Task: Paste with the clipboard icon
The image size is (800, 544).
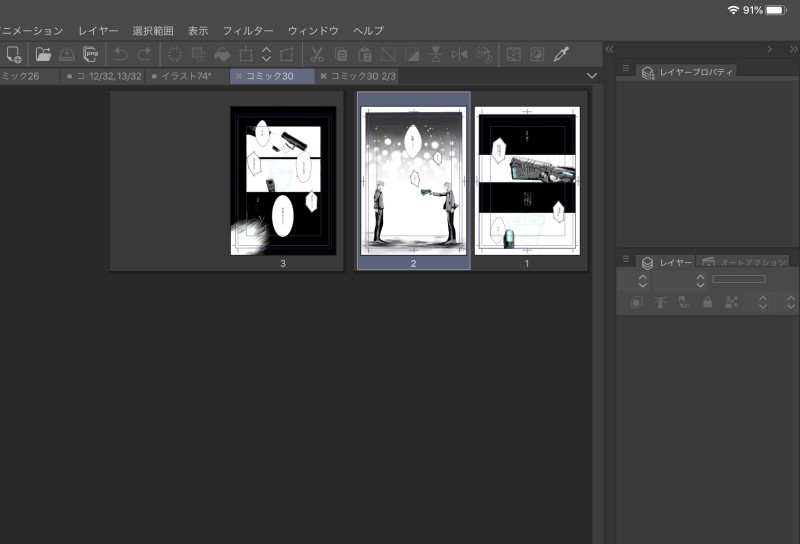Action: point(365,54)
